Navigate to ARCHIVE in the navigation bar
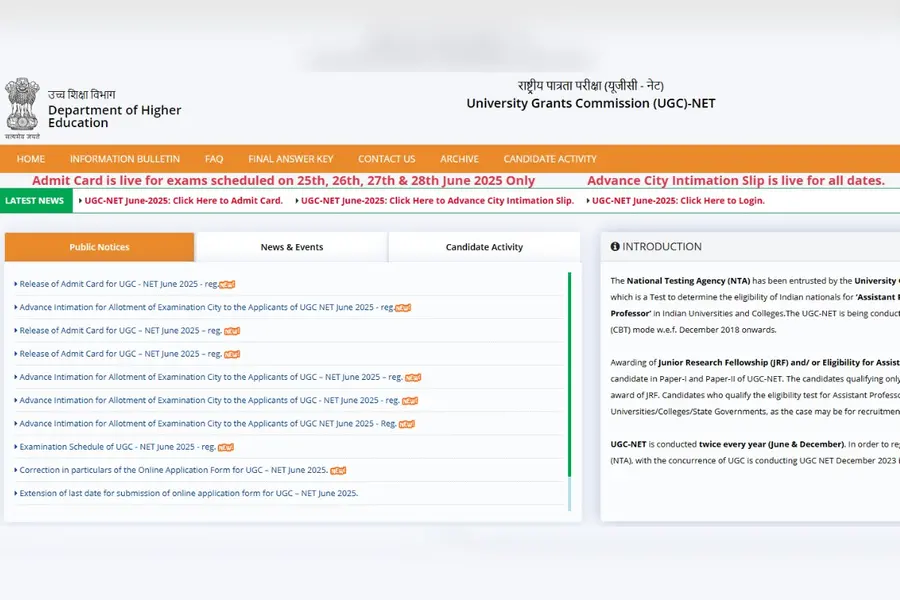 tap(459, 158)
